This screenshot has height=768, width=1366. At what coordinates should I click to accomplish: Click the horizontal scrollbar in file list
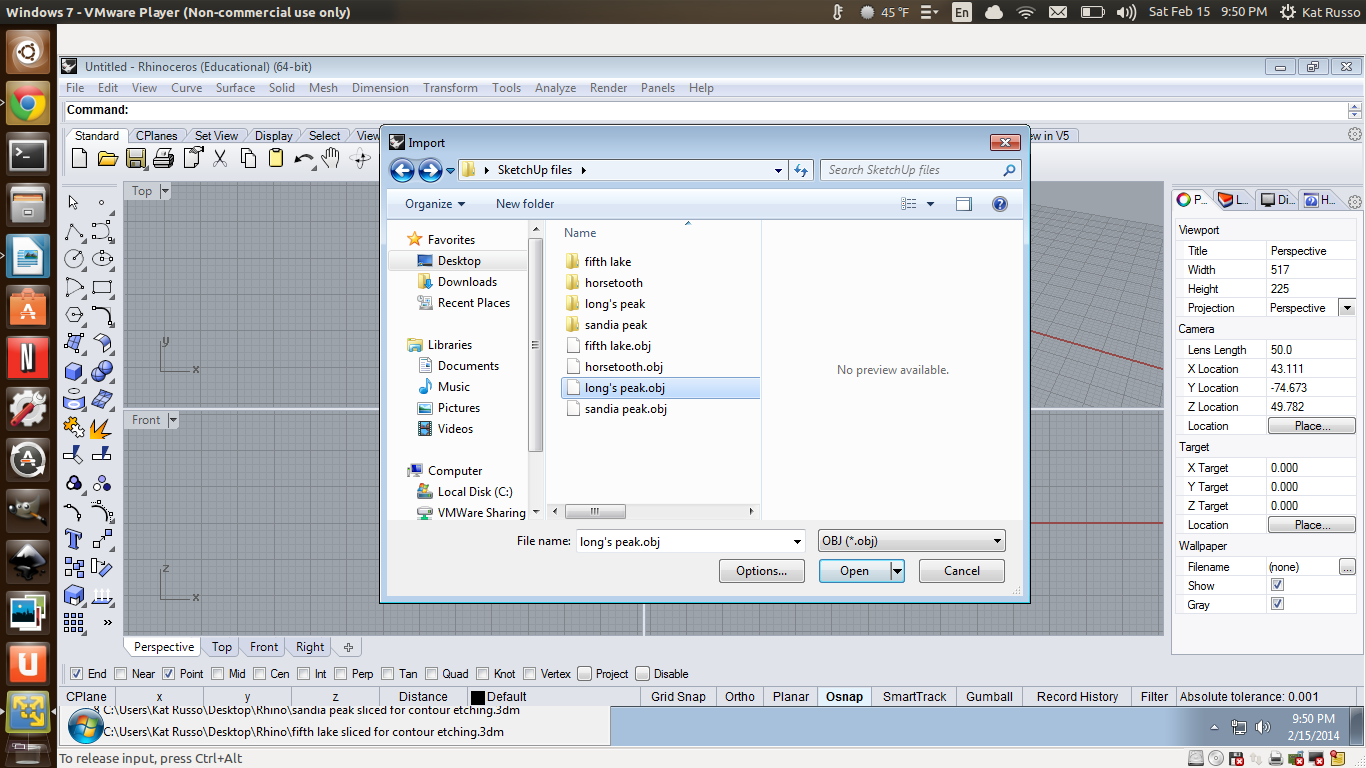coord(593,511)
